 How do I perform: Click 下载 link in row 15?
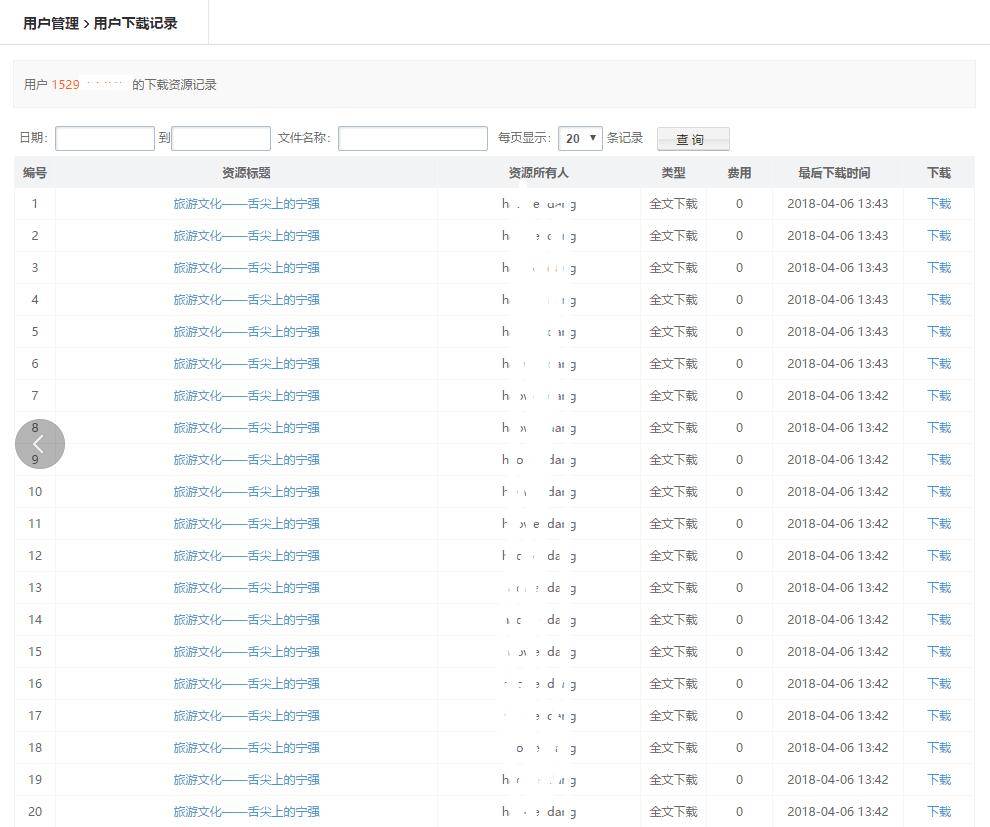[x=938, y=652]
